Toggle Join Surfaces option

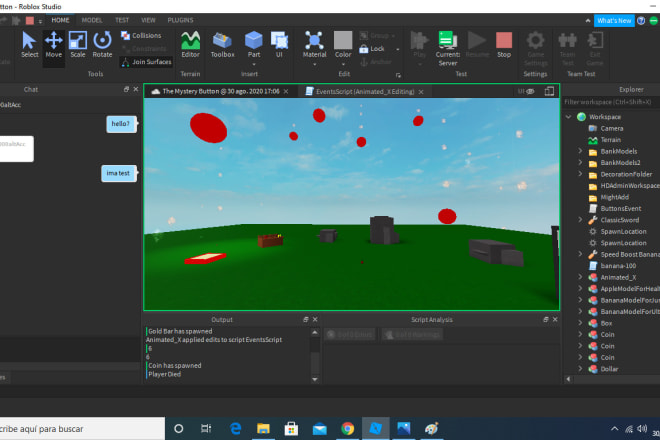(146, 62)
